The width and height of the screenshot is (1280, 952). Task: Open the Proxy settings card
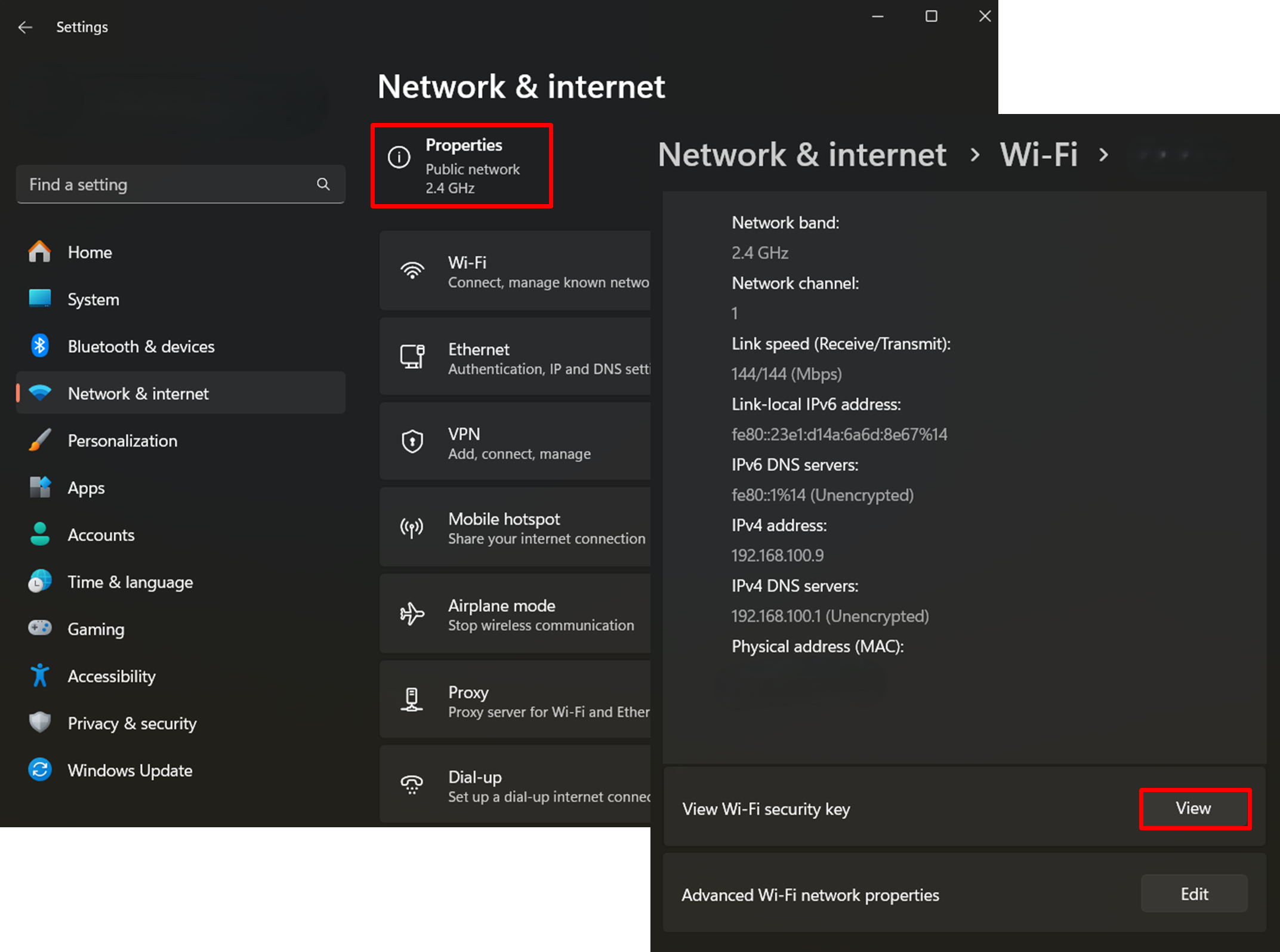[x=515, y=700]
